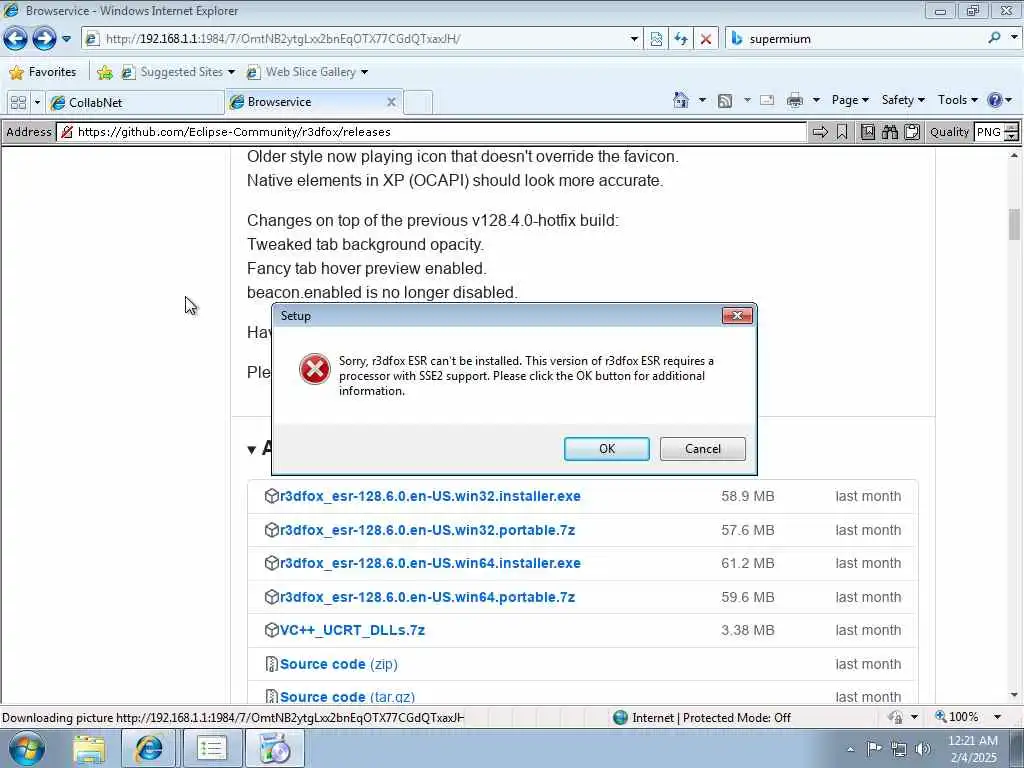
Task: Open the Safety menu
Action: click(x=903, y=100)
